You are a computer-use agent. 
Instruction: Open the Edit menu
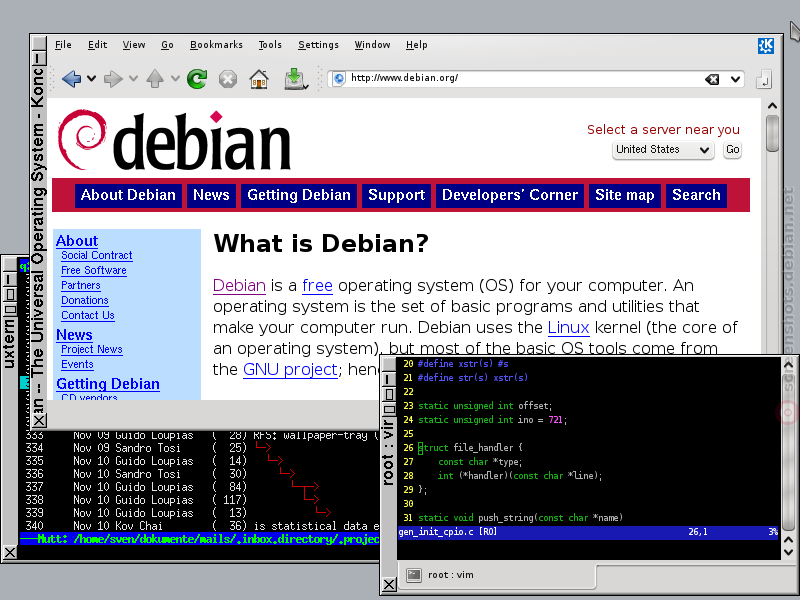pyautogui.click(x=97, y=45)
